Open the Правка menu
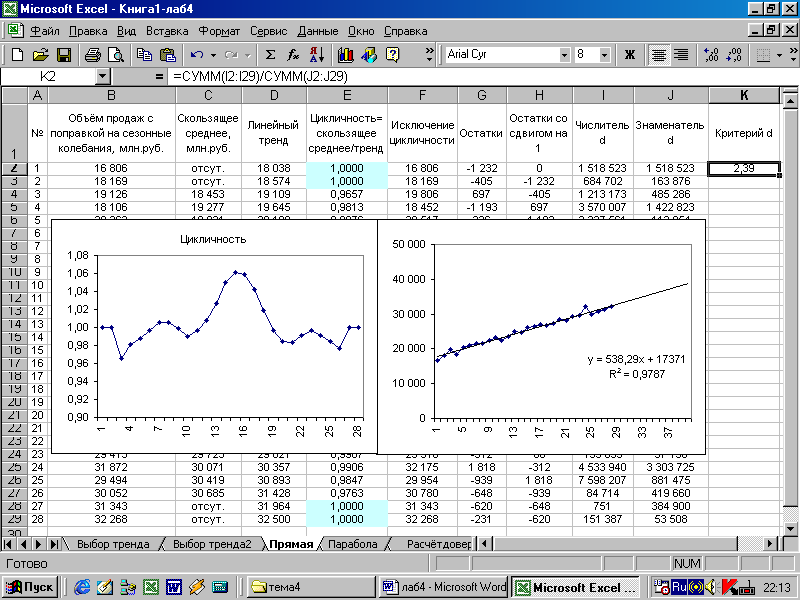Image resolution: width=800 pixels, height=600 pixels. click(88, 31)
